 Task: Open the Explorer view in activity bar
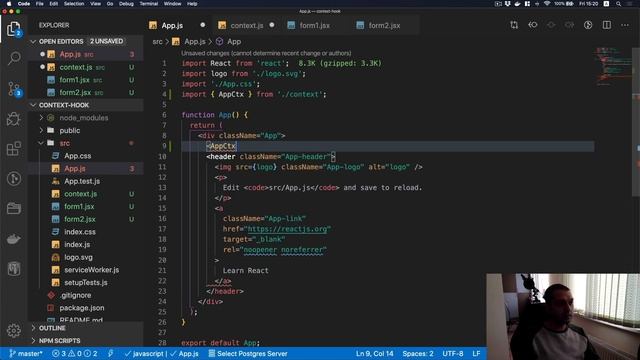pos(13,29)
